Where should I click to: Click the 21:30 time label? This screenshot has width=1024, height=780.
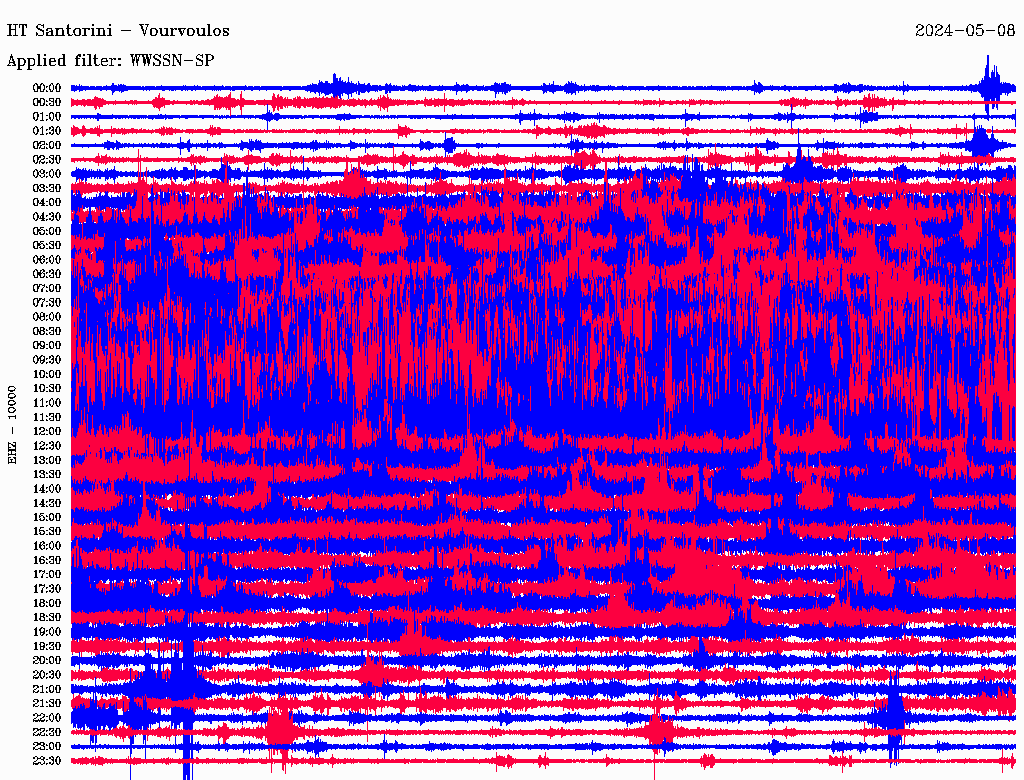[47, 704]
